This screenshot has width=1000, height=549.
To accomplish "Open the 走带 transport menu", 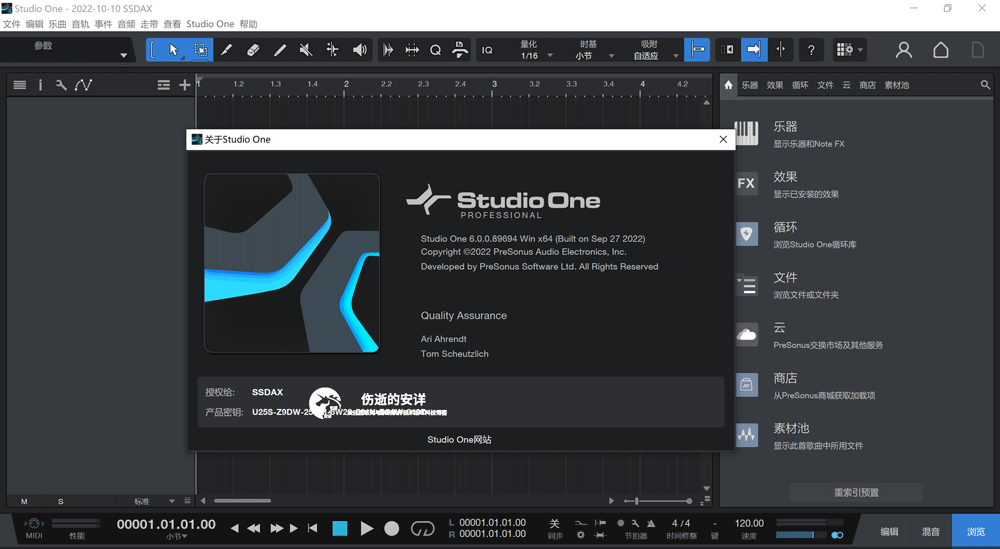I will (149, 24).
